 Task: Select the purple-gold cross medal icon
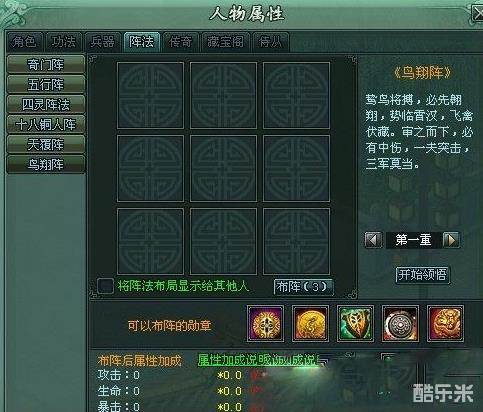(266, 323)
